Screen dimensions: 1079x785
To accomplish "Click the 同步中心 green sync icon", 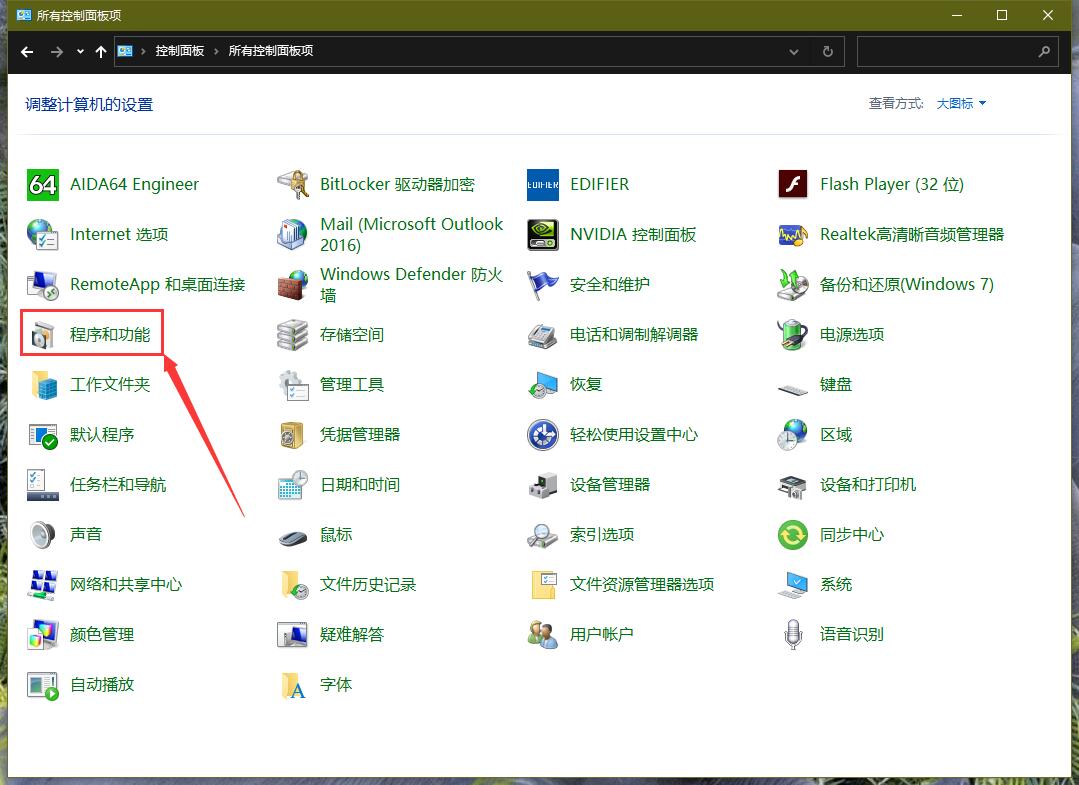I will pos(792,535).
